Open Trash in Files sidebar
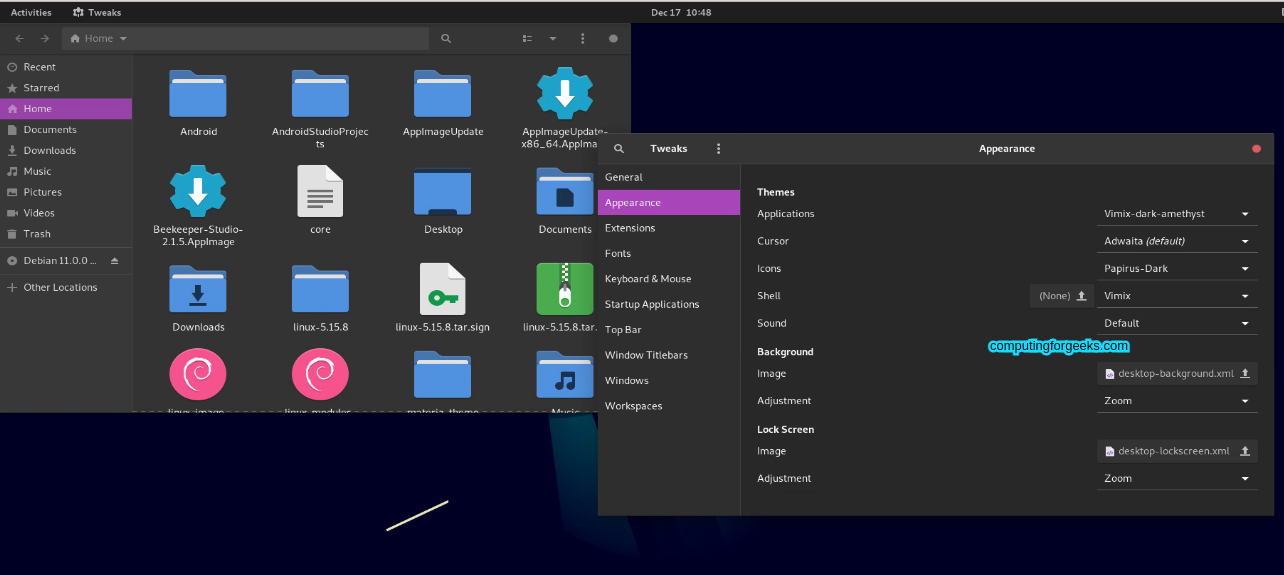This screenshot has width=1284, height=575. (x=66, y=234)
